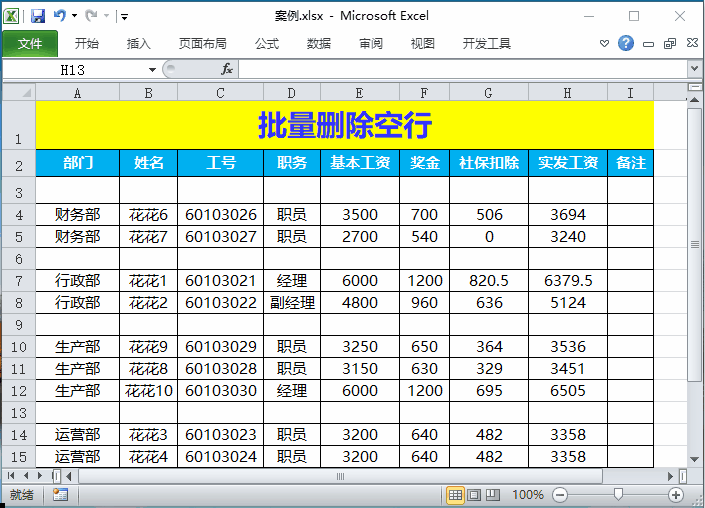The width and height of the screenshot is (705, 508).
Task: Switch to the 公式 ribbon tab
Action: coord(267,44)
